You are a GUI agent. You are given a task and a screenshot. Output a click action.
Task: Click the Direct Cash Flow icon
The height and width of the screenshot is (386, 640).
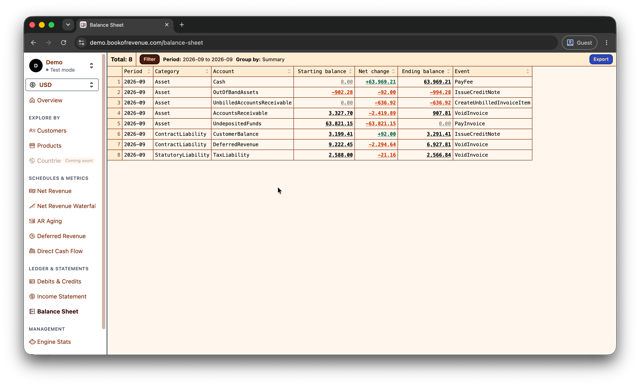32,251
